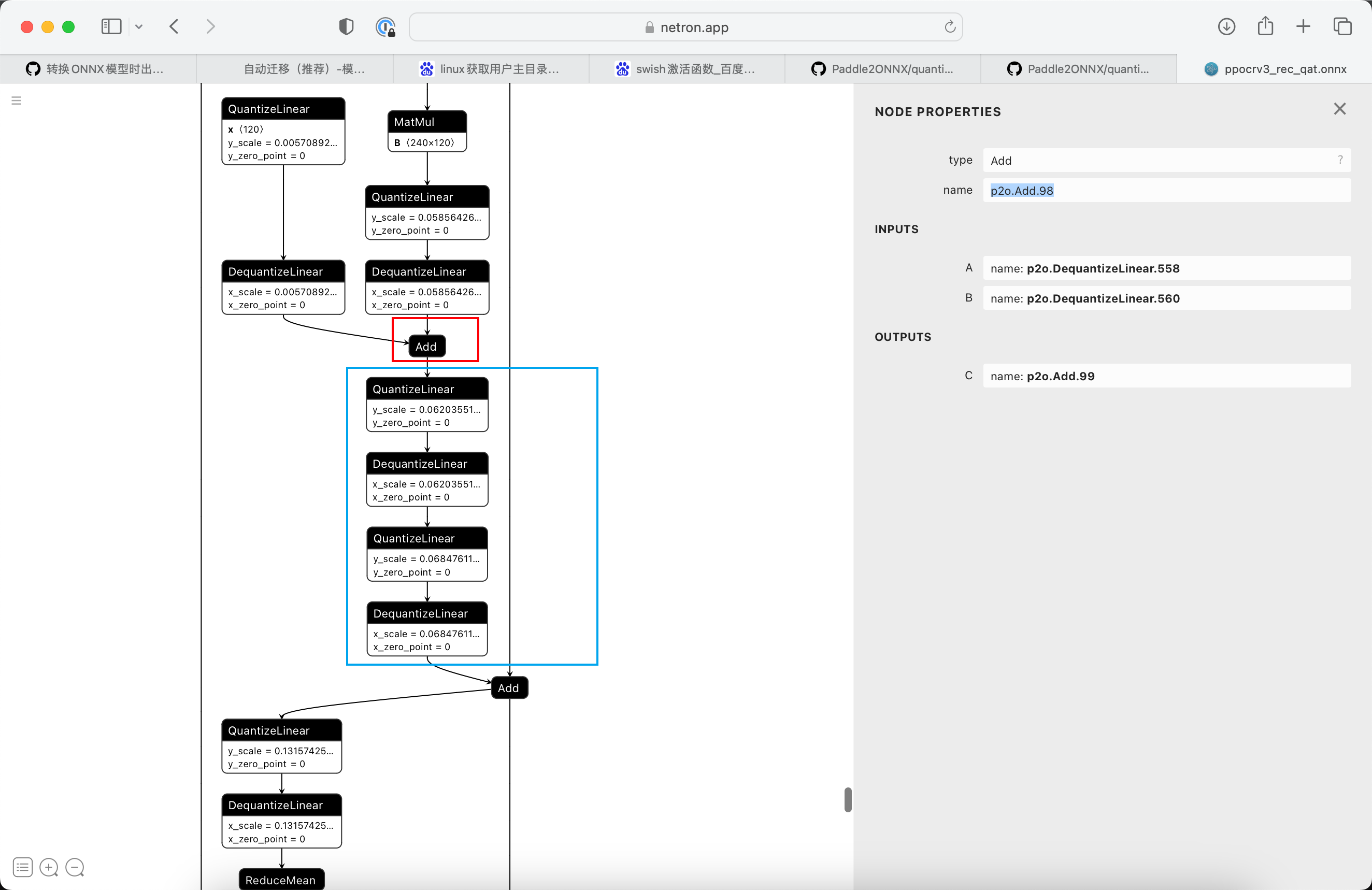Open the tab groups chevron dropdown
The width and height of the screenshot is (1372, 890).
[139, 26]
